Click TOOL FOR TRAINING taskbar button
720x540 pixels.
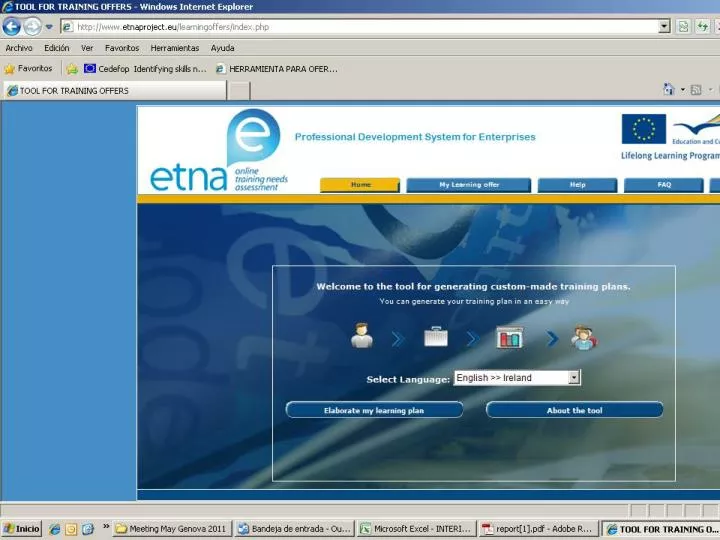661,529
